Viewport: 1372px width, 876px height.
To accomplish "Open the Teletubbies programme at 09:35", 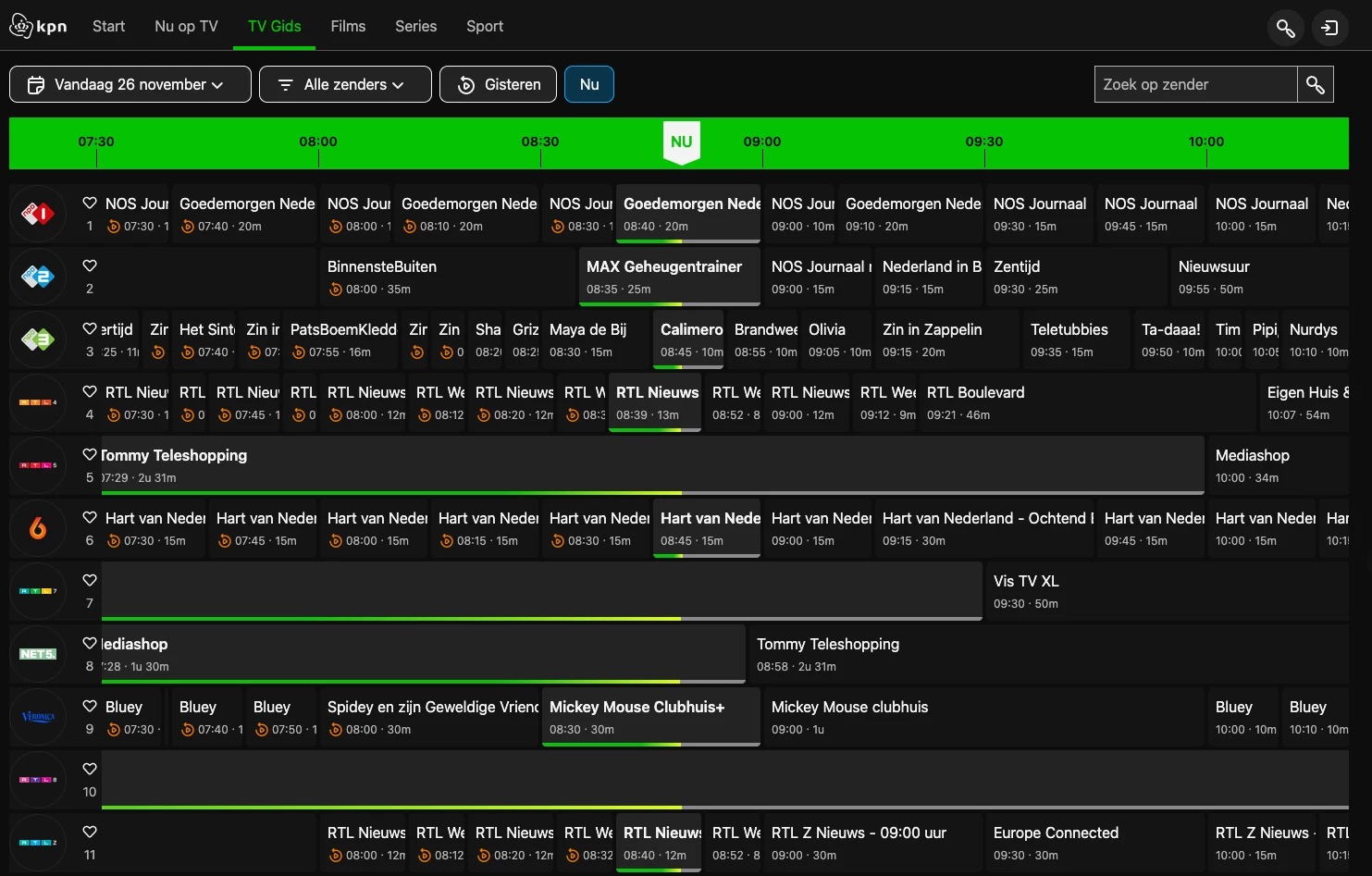I will [x=1077, y=339].
